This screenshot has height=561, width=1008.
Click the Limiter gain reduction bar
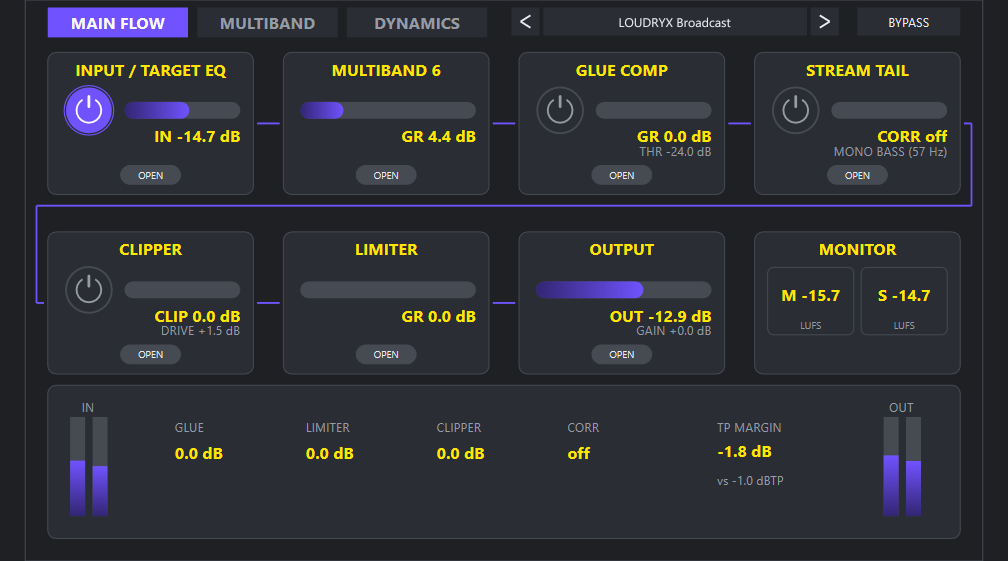388,290
